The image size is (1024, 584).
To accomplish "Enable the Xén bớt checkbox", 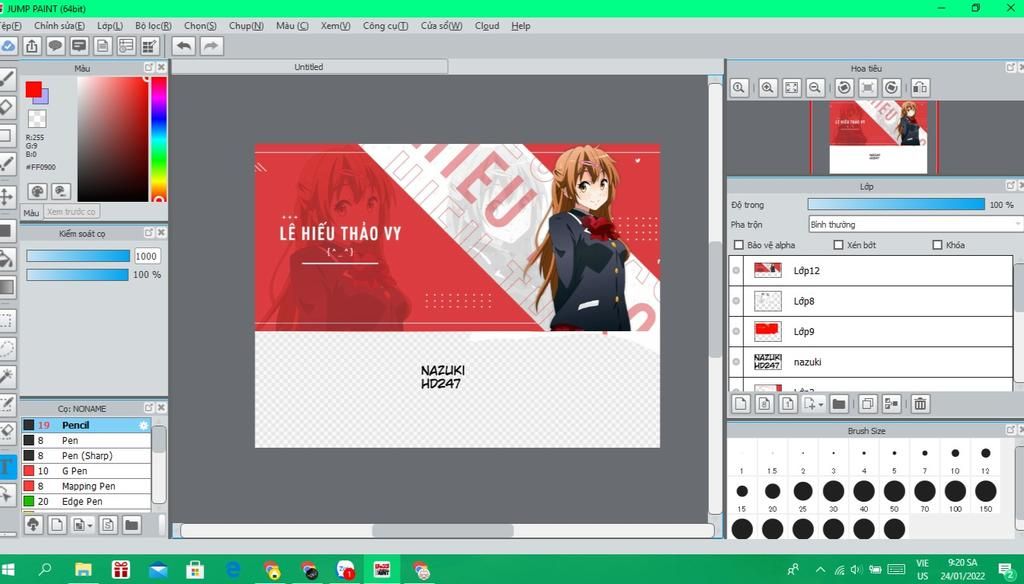I will point(839,245).
